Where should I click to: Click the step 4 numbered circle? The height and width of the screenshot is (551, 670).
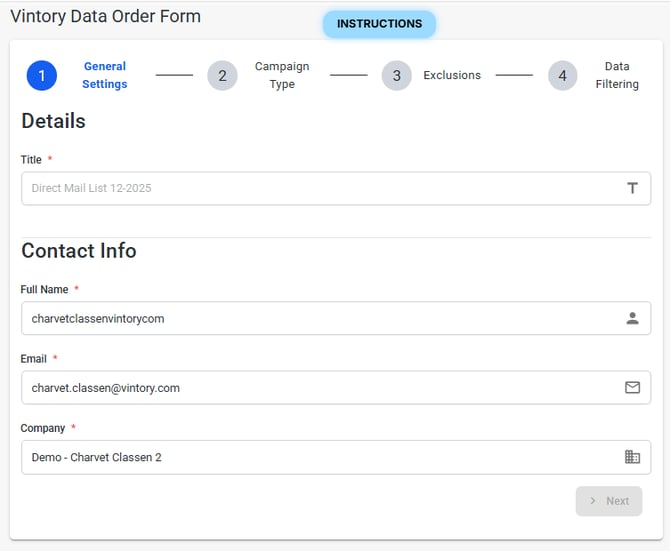pyautogui.click(x=562, y=75)
